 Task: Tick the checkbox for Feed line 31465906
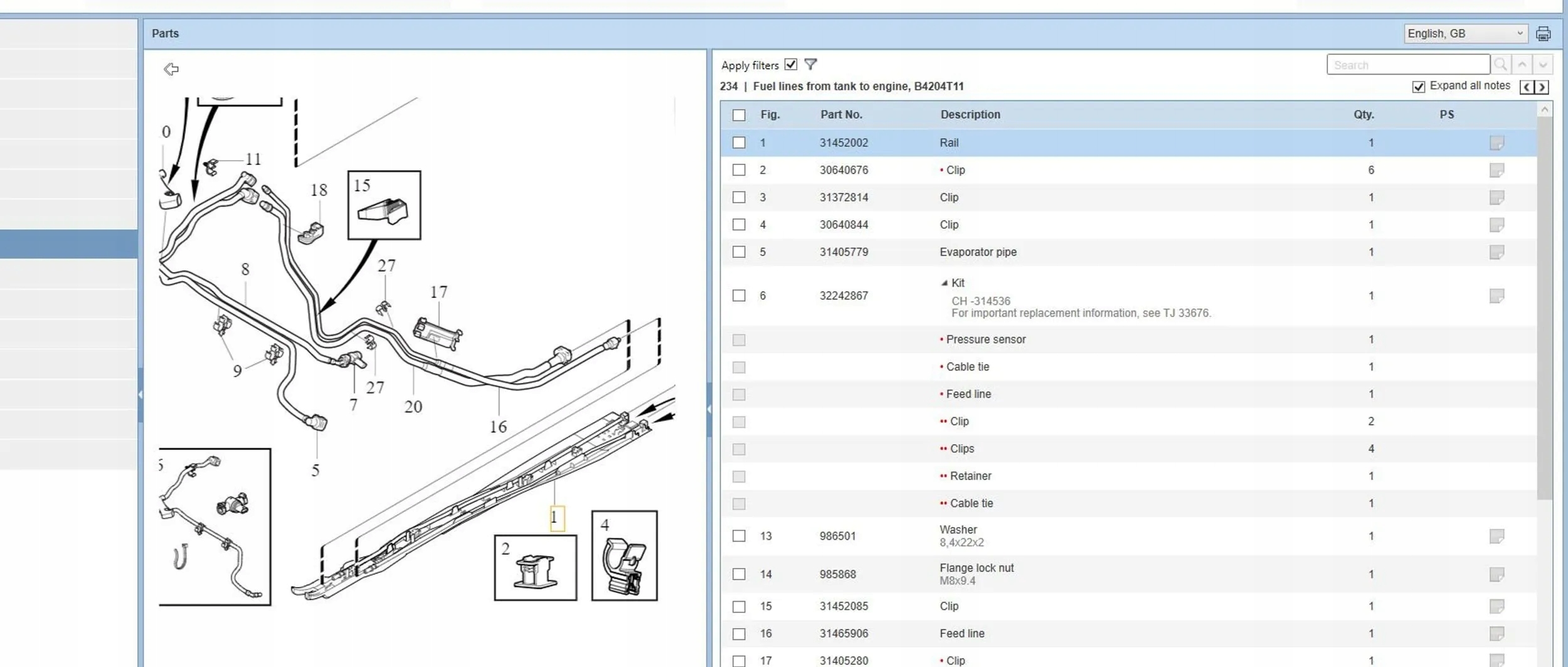[x=739, y=634]
